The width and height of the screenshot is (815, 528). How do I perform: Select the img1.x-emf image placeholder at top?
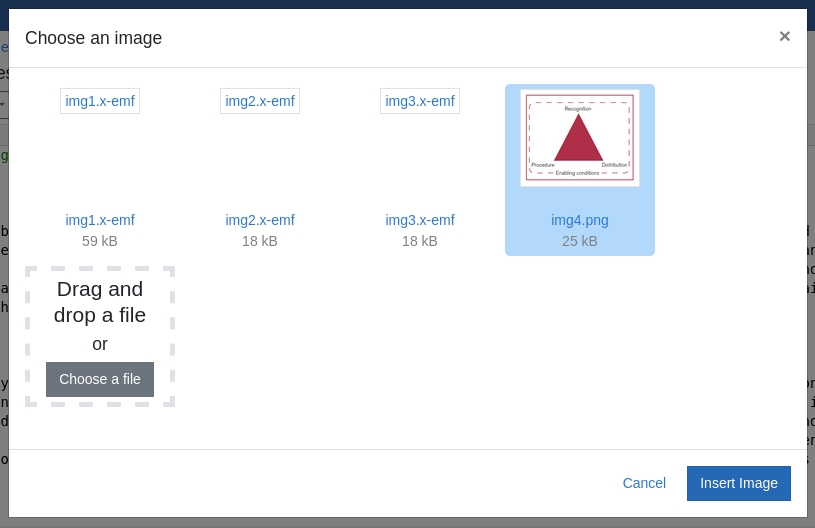pos(100,101)
